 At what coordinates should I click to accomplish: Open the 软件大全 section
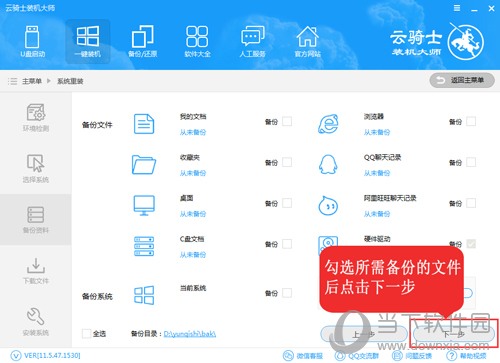(197, 41)
